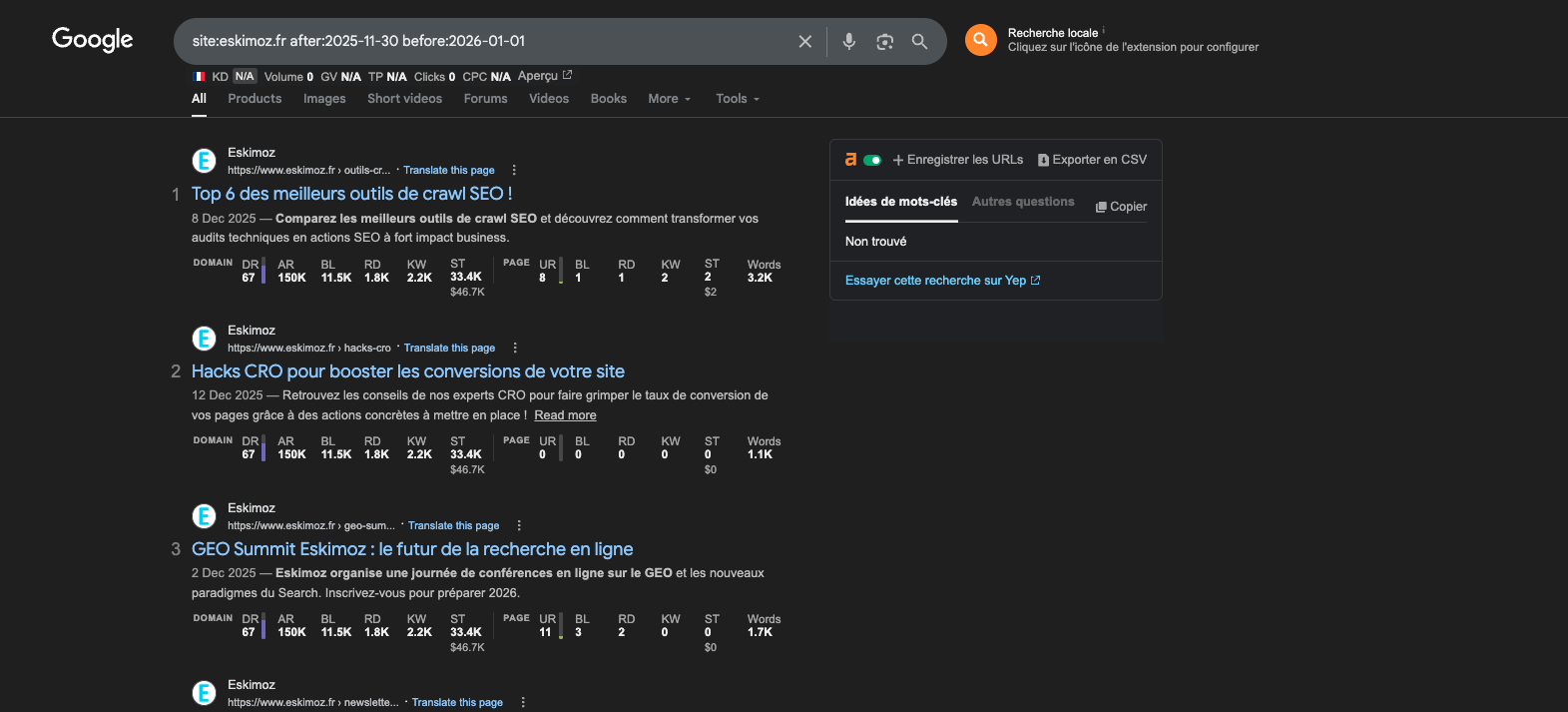Click the Non trouvé text
This screenshot has height=712, width=1568.
point(876,242)
